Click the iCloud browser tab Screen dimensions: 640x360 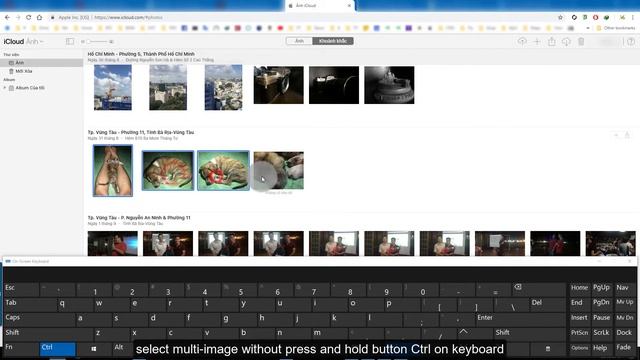(320, 6)
